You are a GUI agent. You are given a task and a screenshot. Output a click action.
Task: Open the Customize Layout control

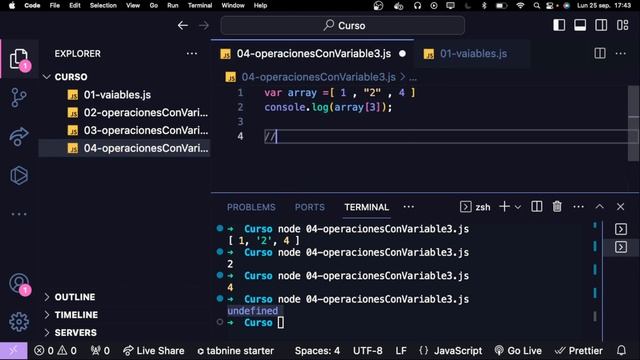622,25
